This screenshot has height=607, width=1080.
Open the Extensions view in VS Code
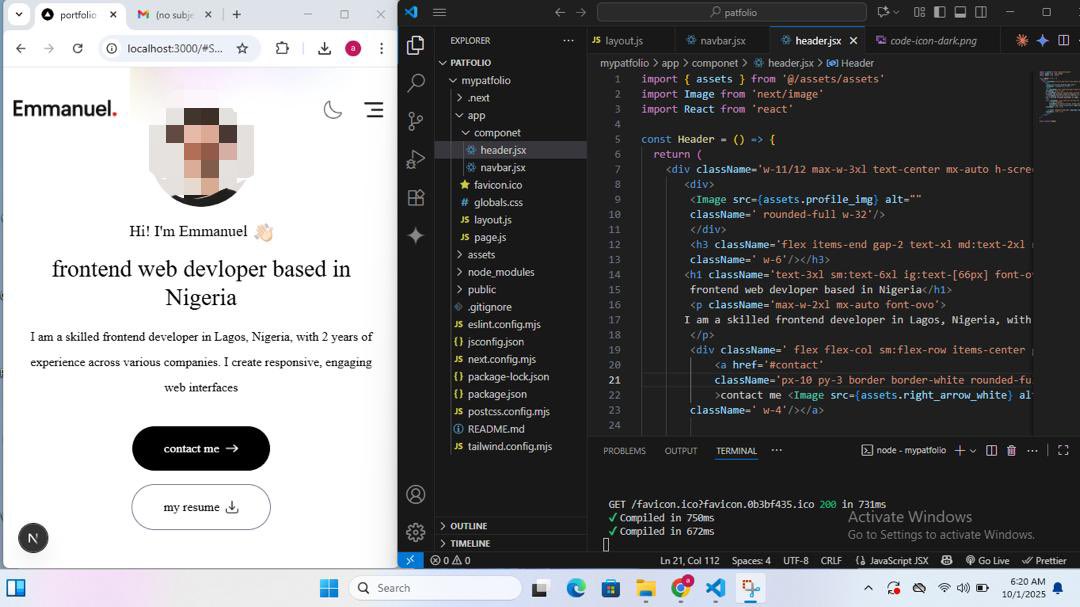415,198
